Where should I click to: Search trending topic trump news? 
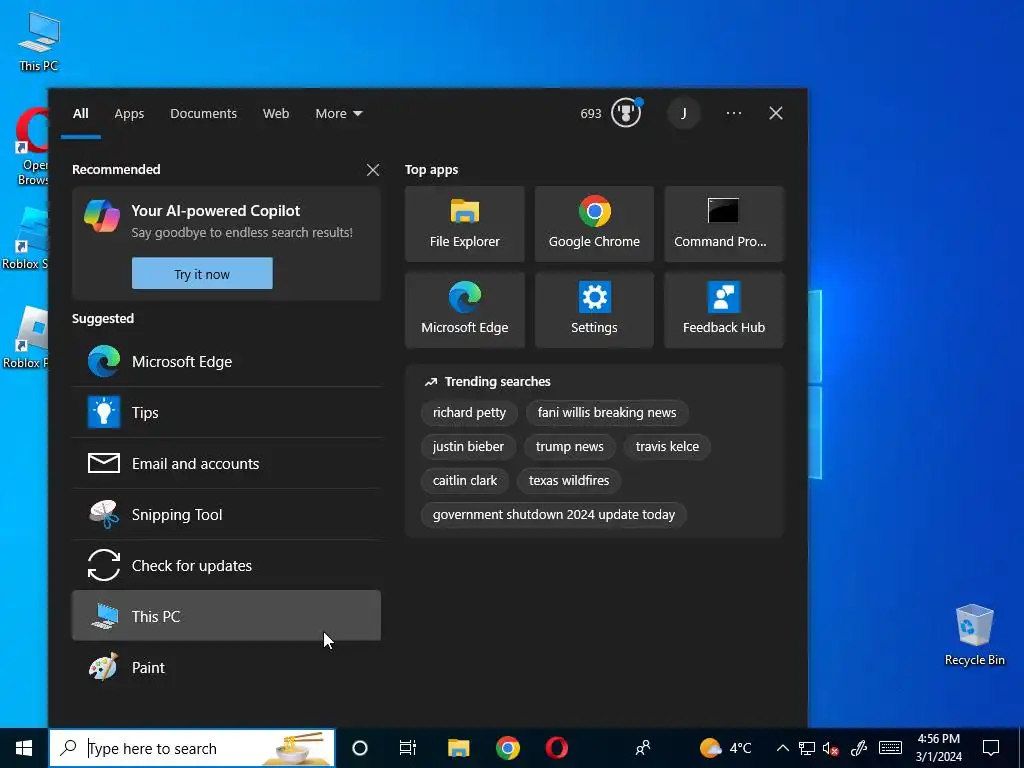(x=569, y=447)
